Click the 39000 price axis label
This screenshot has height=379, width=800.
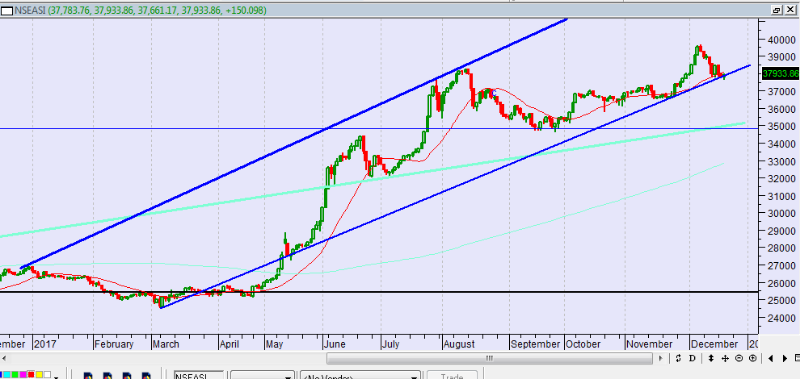coord(783,57)
